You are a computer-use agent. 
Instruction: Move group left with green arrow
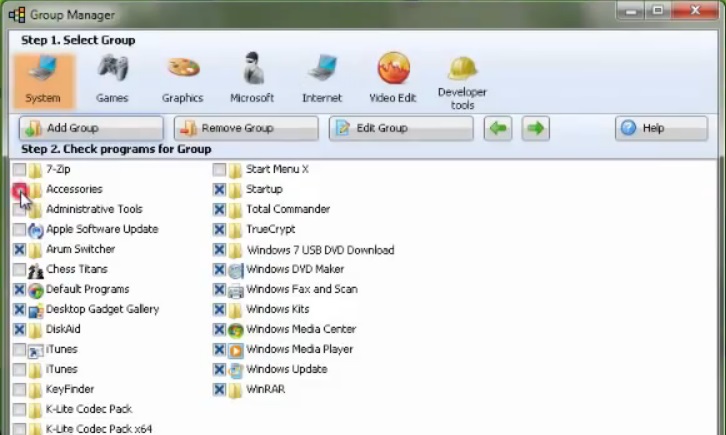tap(498, 128)
